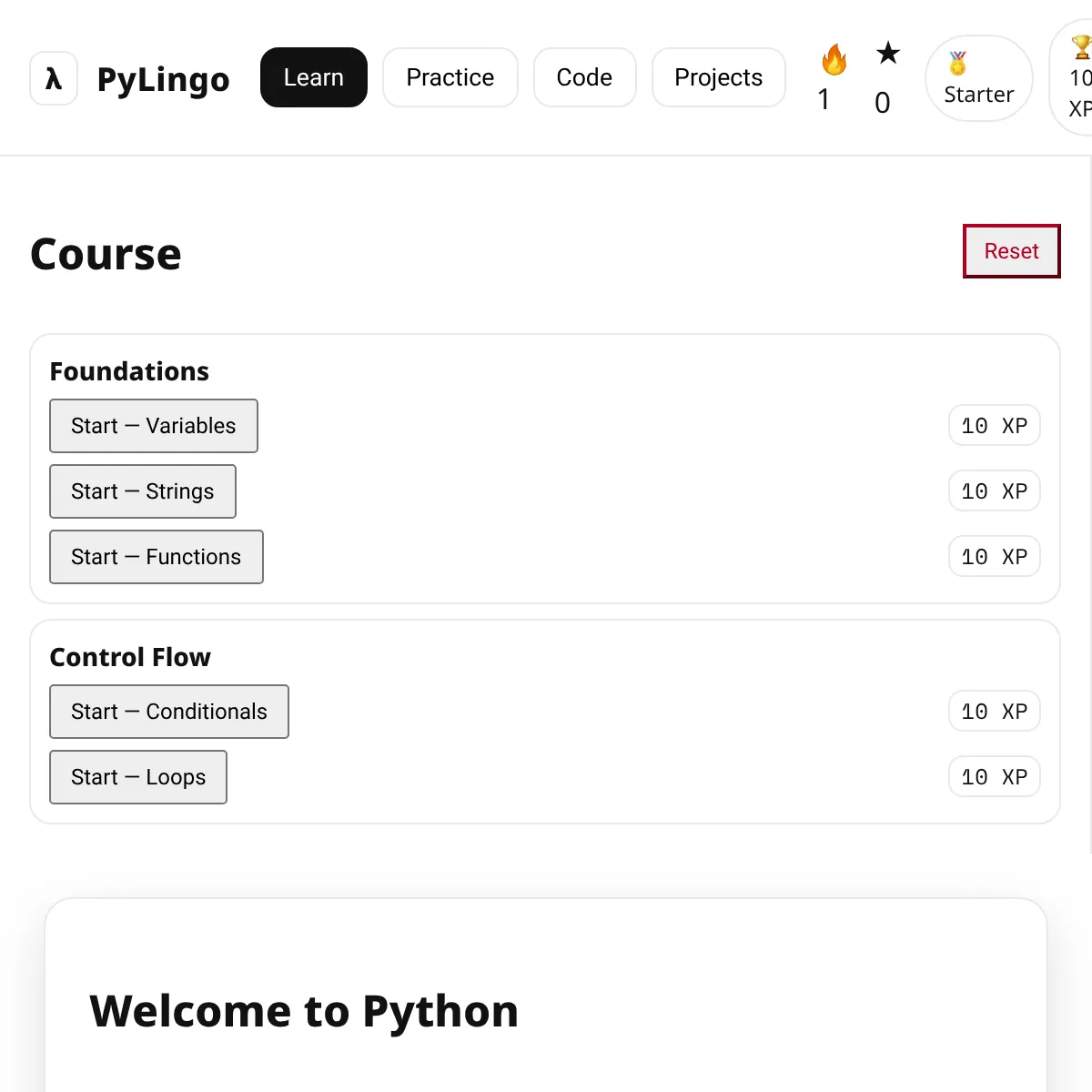Click the 10 XP badge for Strings
This screenshot has height=1092, width=1092.
tap(995, 491)
